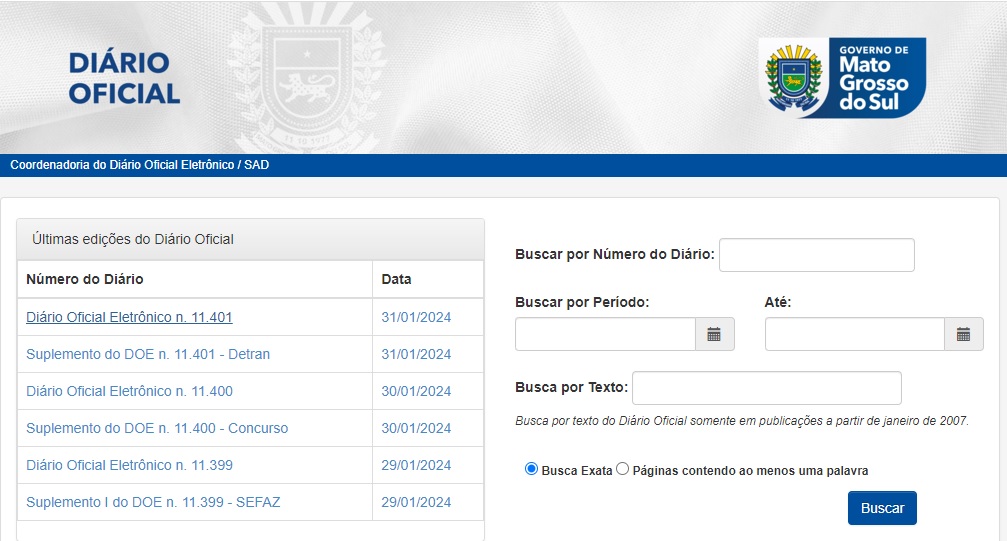Open Diário Oficial Eletrônico n. 11.401
Screen dimensions: 1007x541
pyautogui.click(x=129, y=317)
